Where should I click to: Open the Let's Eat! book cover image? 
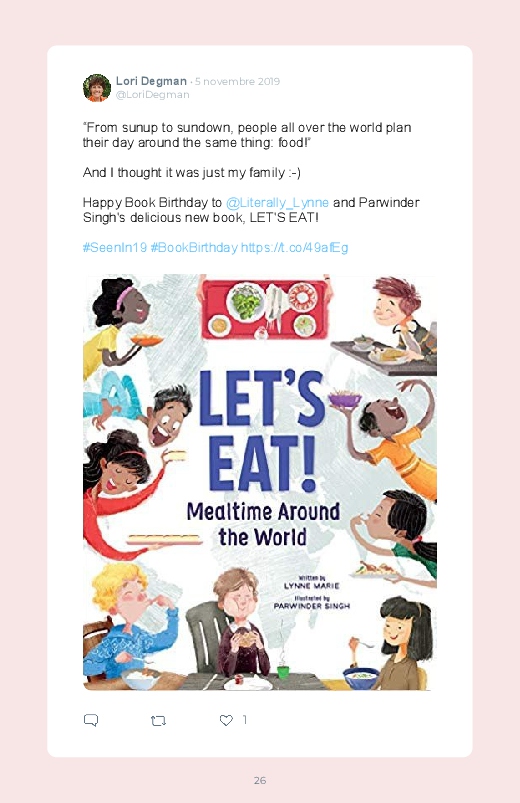coord(260,482)
